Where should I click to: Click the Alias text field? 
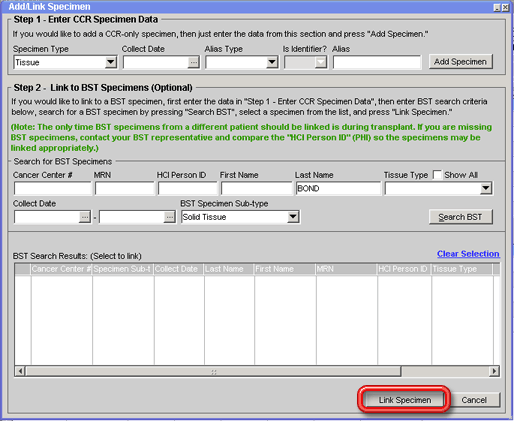(377, 62)
